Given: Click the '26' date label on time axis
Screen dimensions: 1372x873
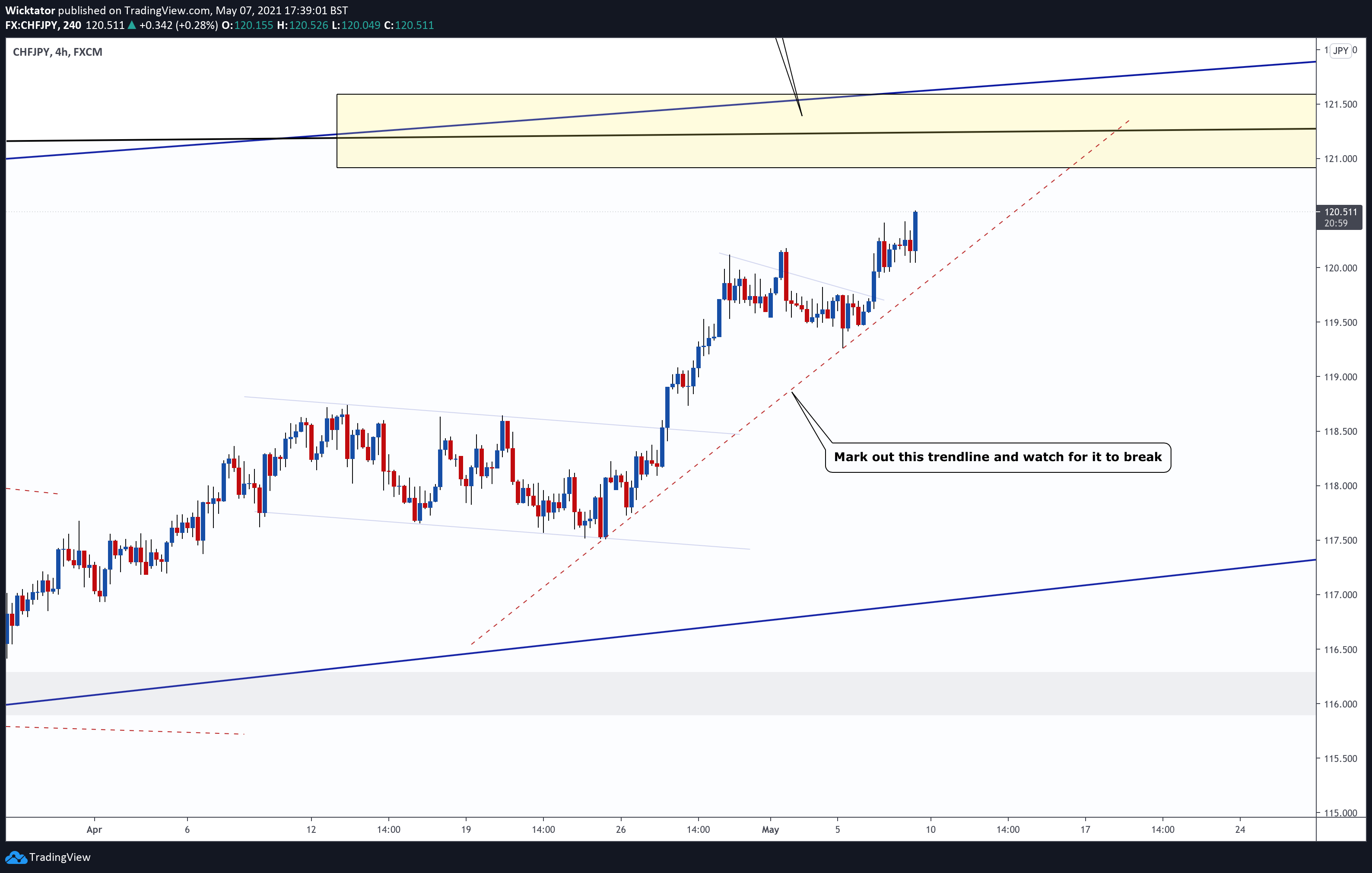Looking at the screenshot, I should click(x=621, y=830).
